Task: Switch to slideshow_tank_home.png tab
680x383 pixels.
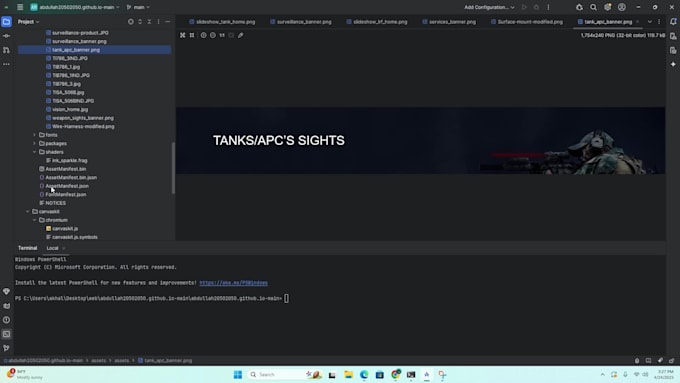Action: (222, 22)
